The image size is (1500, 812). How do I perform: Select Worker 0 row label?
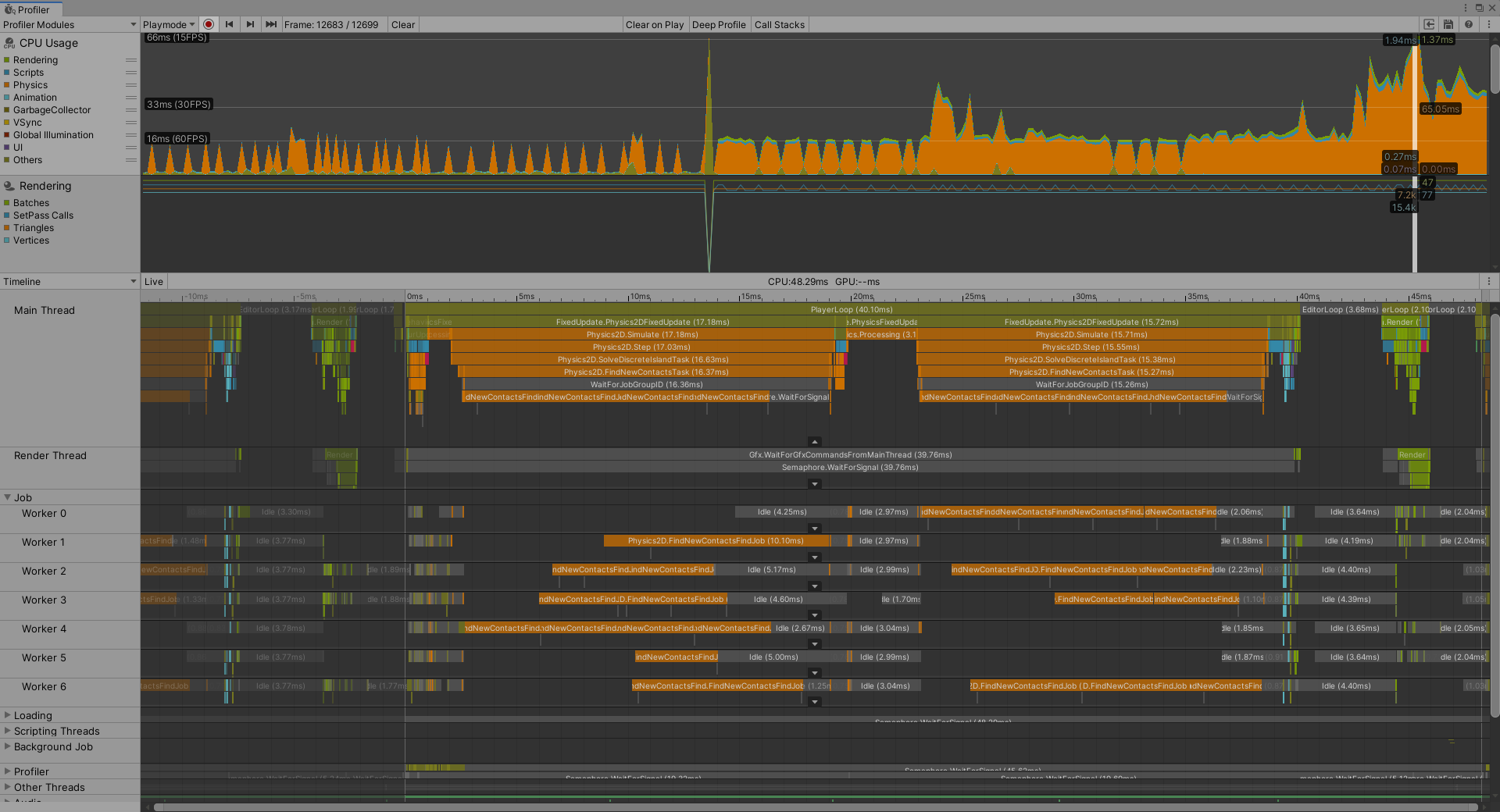[x=44, y=513]
